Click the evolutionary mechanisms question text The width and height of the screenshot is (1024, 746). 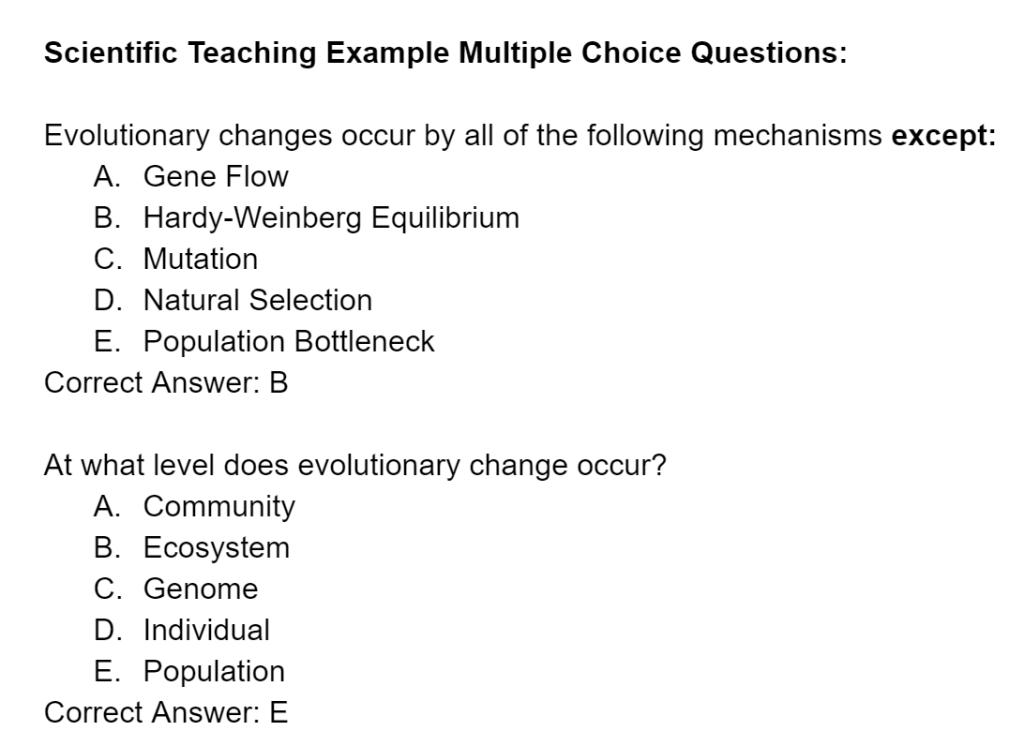(520, 136)
